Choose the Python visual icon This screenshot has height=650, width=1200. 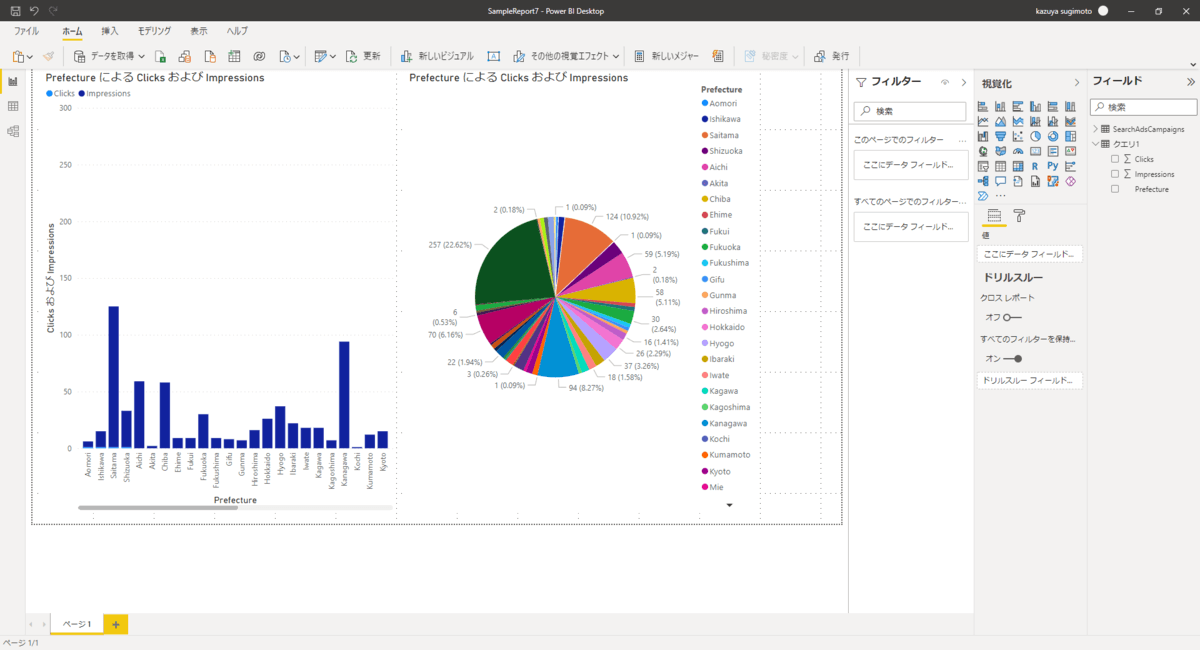coord(1053,166)
